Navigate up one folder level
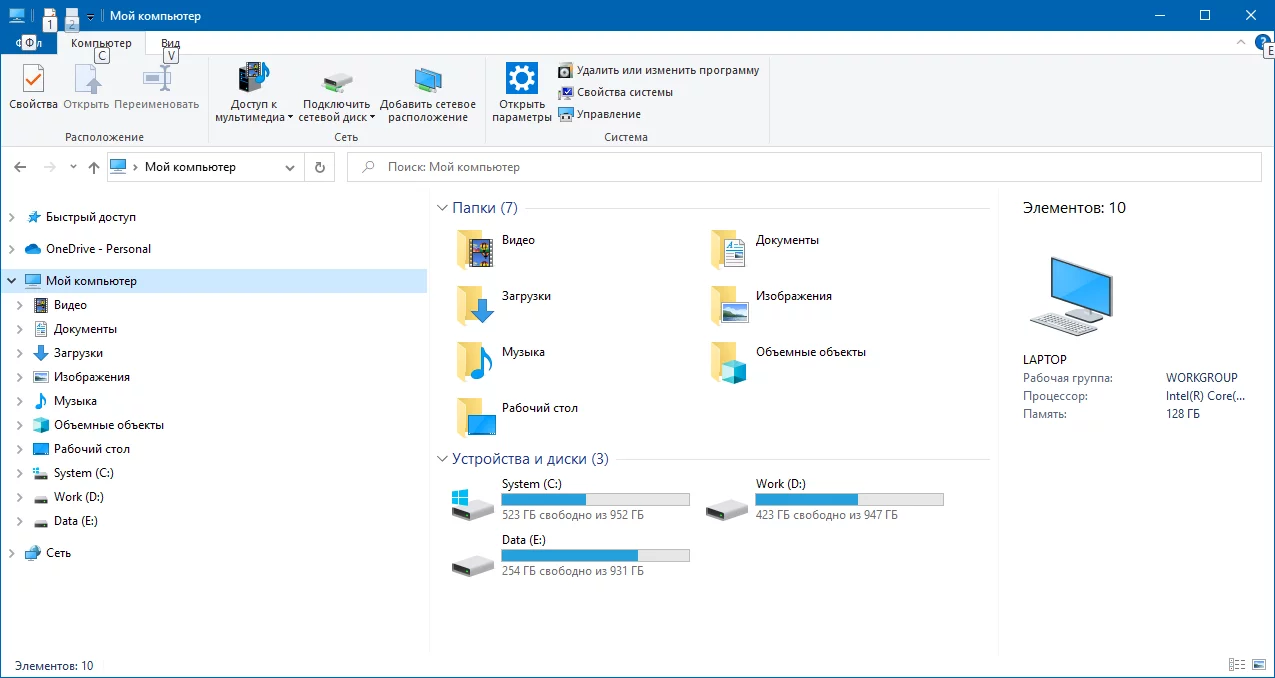1275x678 pixels. [x=93, y=167]
